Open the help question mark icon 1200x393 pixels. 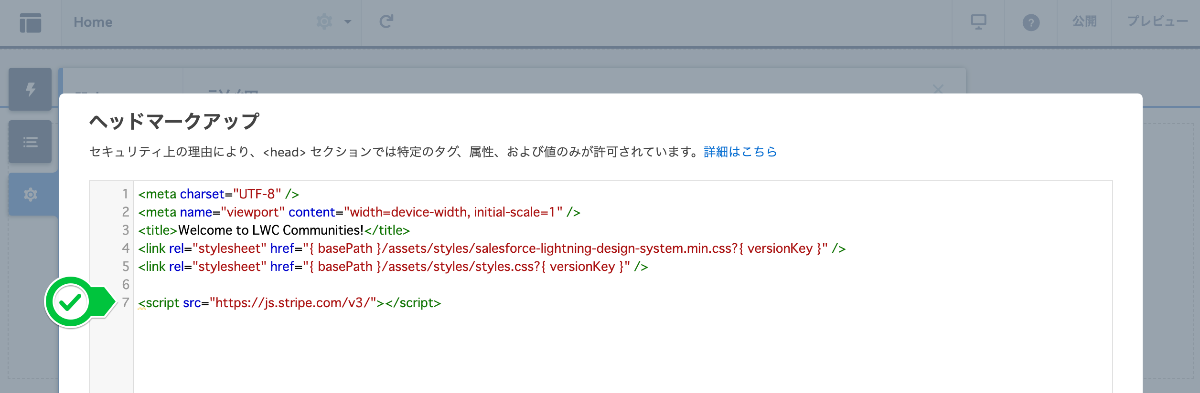point(1031,22)
